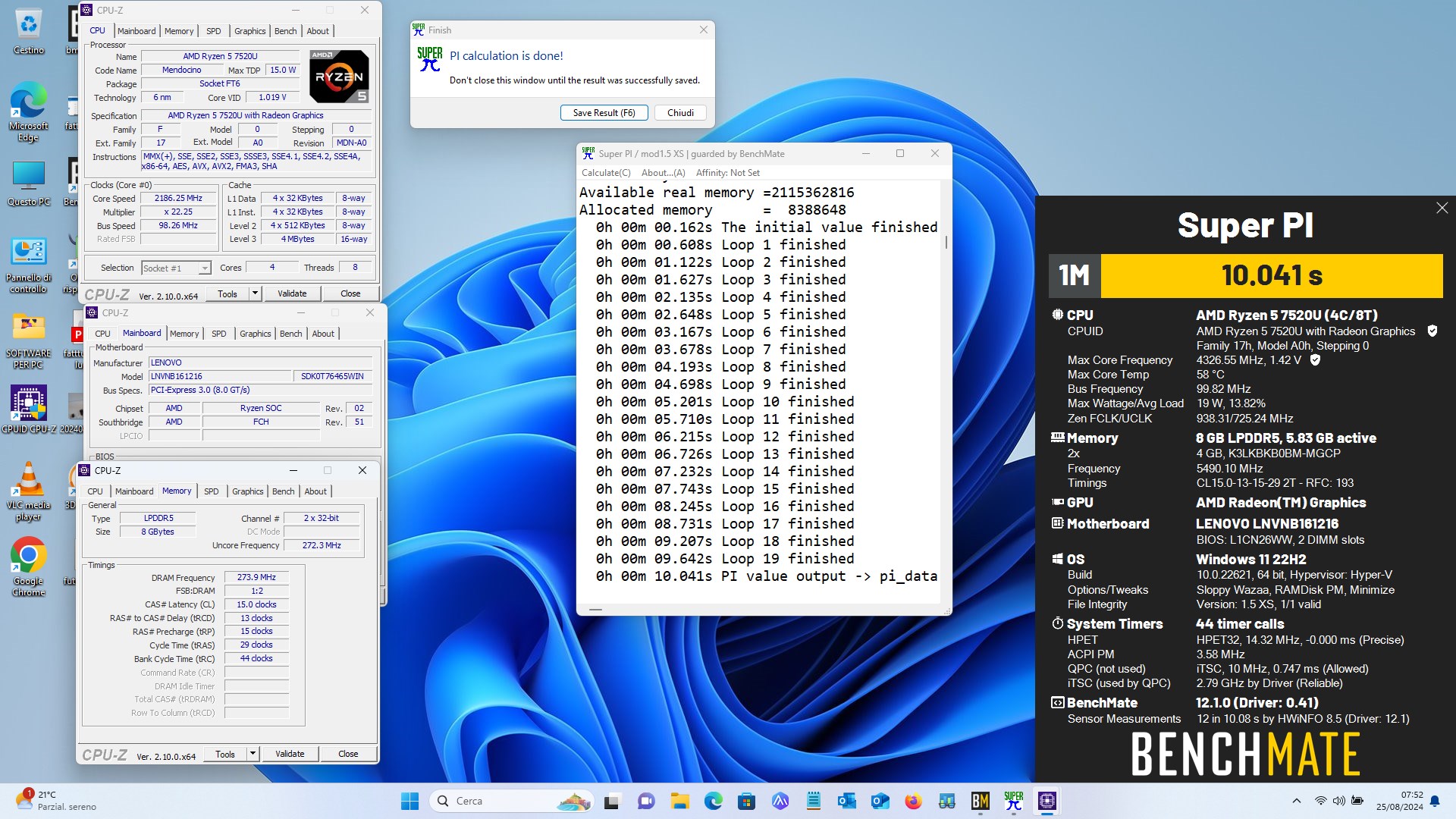Click Save Result (F6) button

pos(604,113)
